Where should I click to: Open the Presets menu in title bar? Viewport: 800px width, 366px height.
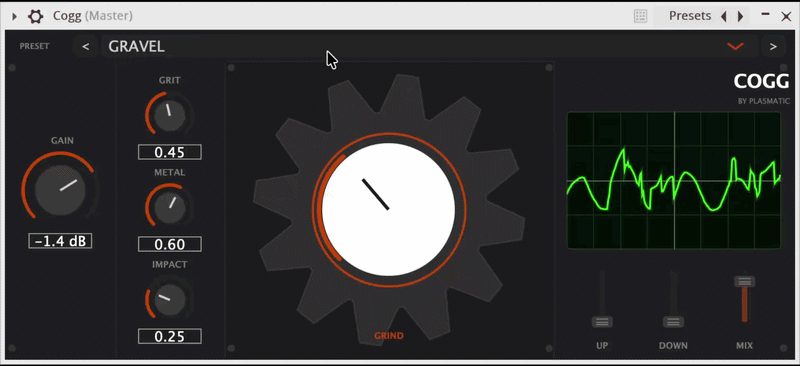[690, 16]
